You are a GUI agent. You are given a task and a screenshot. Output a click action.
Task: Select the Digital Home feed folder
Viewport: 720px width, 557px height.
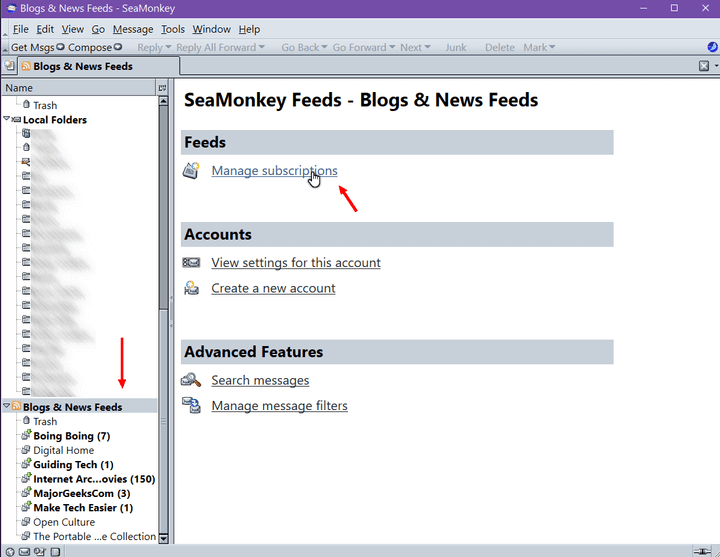click(x=63, y=450)
